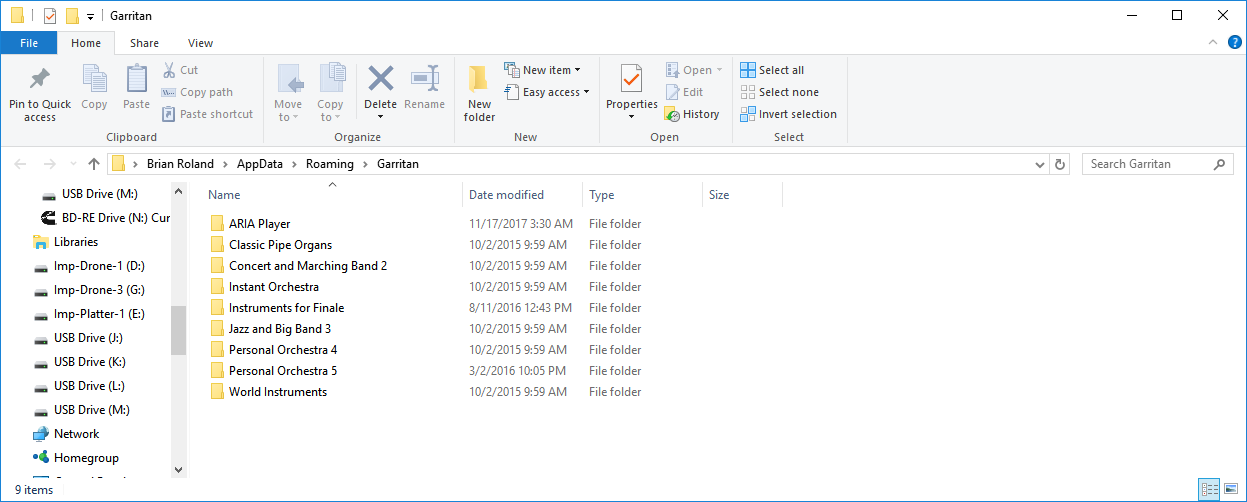This screenshot has width=1247, height=502.
Task: Open the File menu tab
Action: tap(29, 43)
